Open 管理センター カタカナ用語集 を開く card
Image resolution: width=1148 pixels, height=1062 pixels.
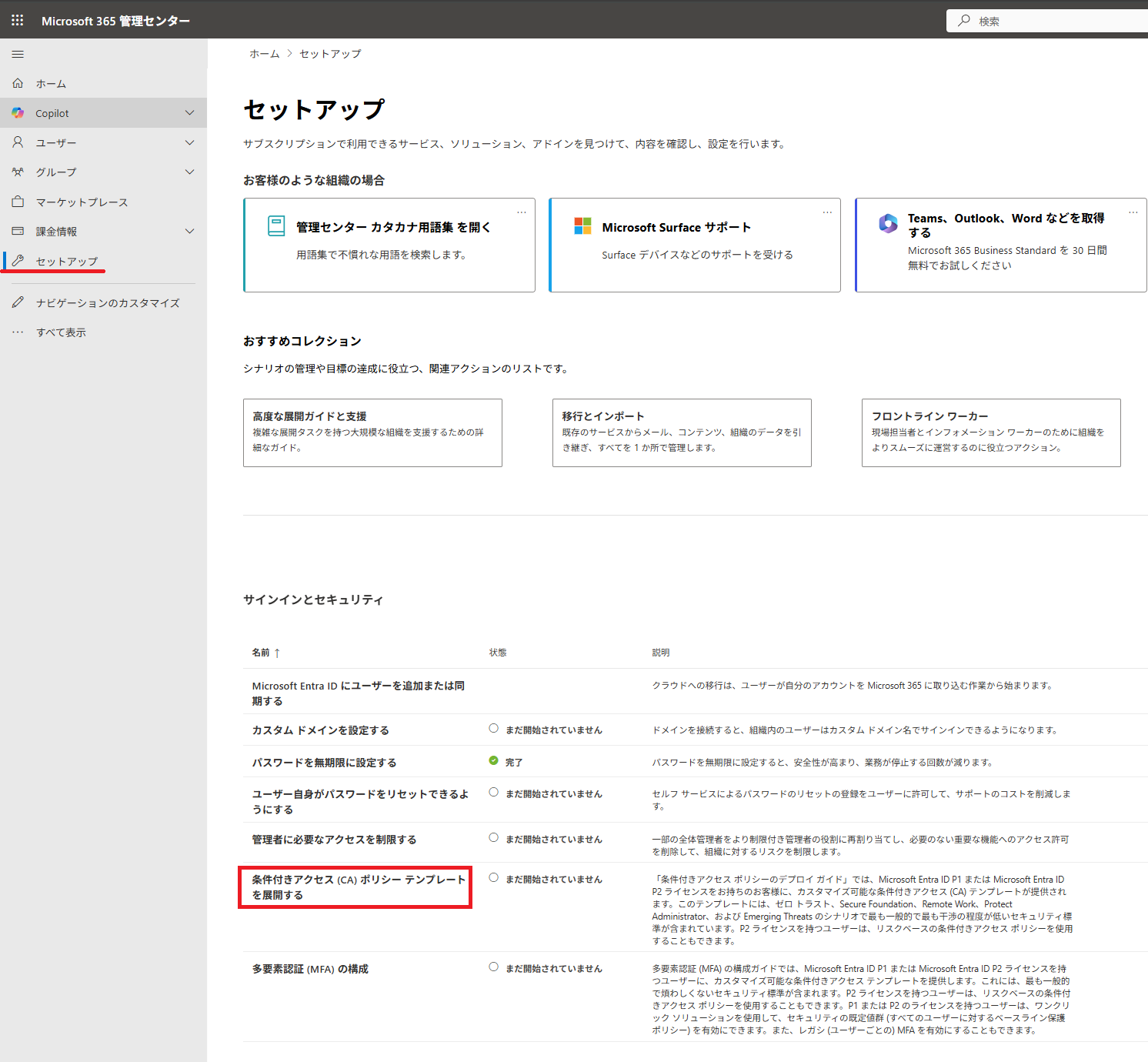[x=389, y=245]
